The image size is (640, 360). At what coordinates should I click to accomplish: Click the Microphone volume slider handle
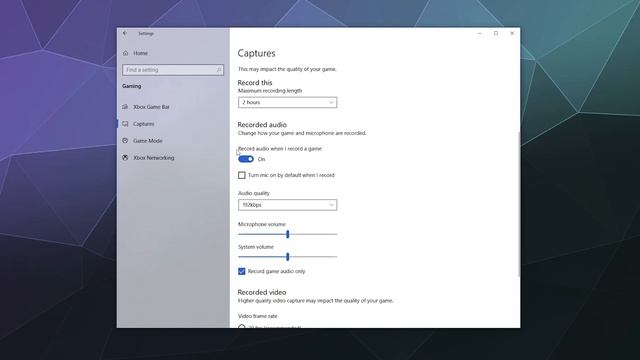288,234
